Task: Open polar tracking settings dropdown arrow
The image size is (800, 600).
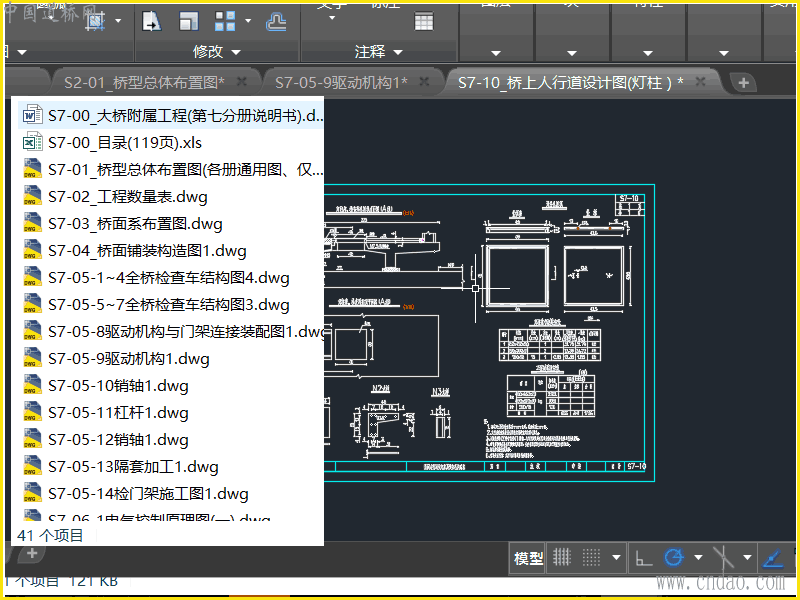Action: click(696, 558)
